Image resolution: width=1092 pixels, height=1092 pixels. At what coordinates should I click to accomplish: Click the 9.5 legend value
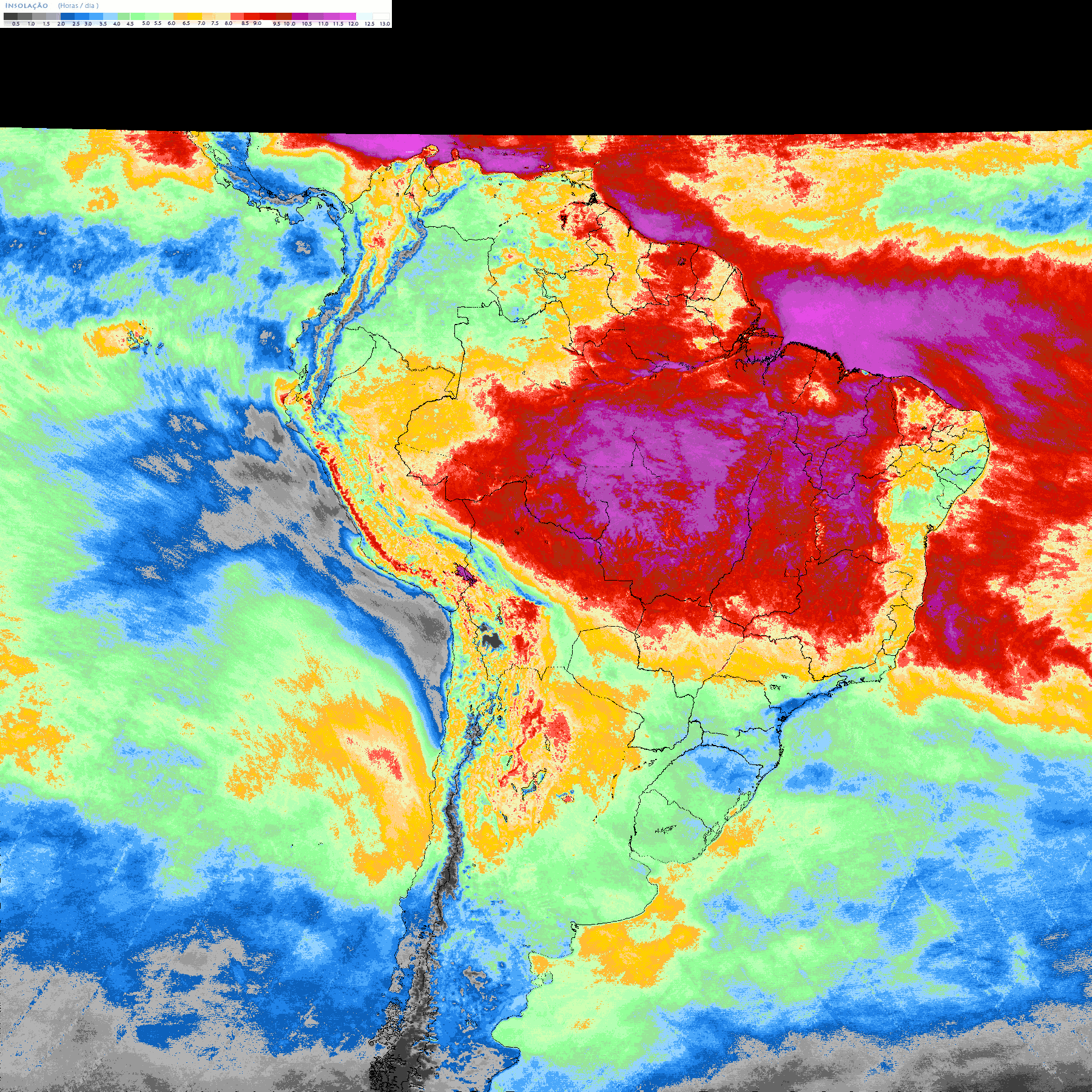[x=277, y=24]
